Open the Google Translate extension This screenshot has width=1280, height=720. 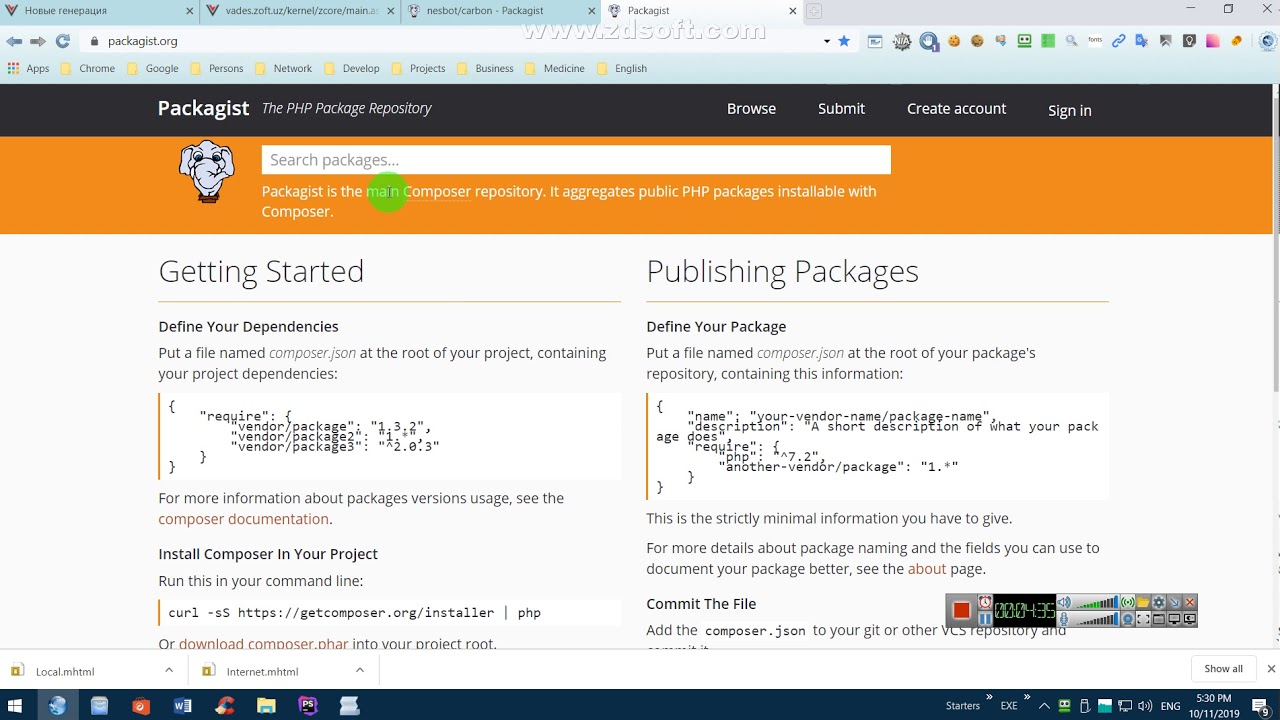point(1142,41)
